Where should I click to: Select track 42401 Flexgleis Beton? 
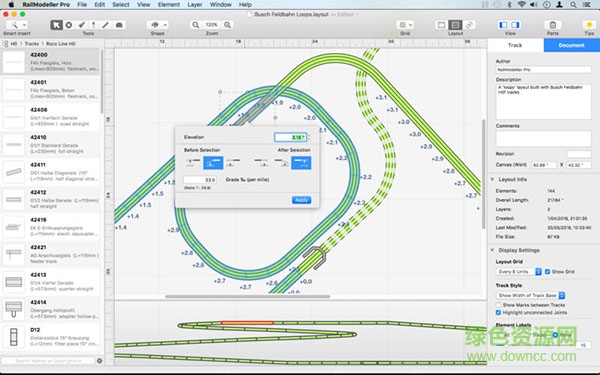(x=51, y=90)
